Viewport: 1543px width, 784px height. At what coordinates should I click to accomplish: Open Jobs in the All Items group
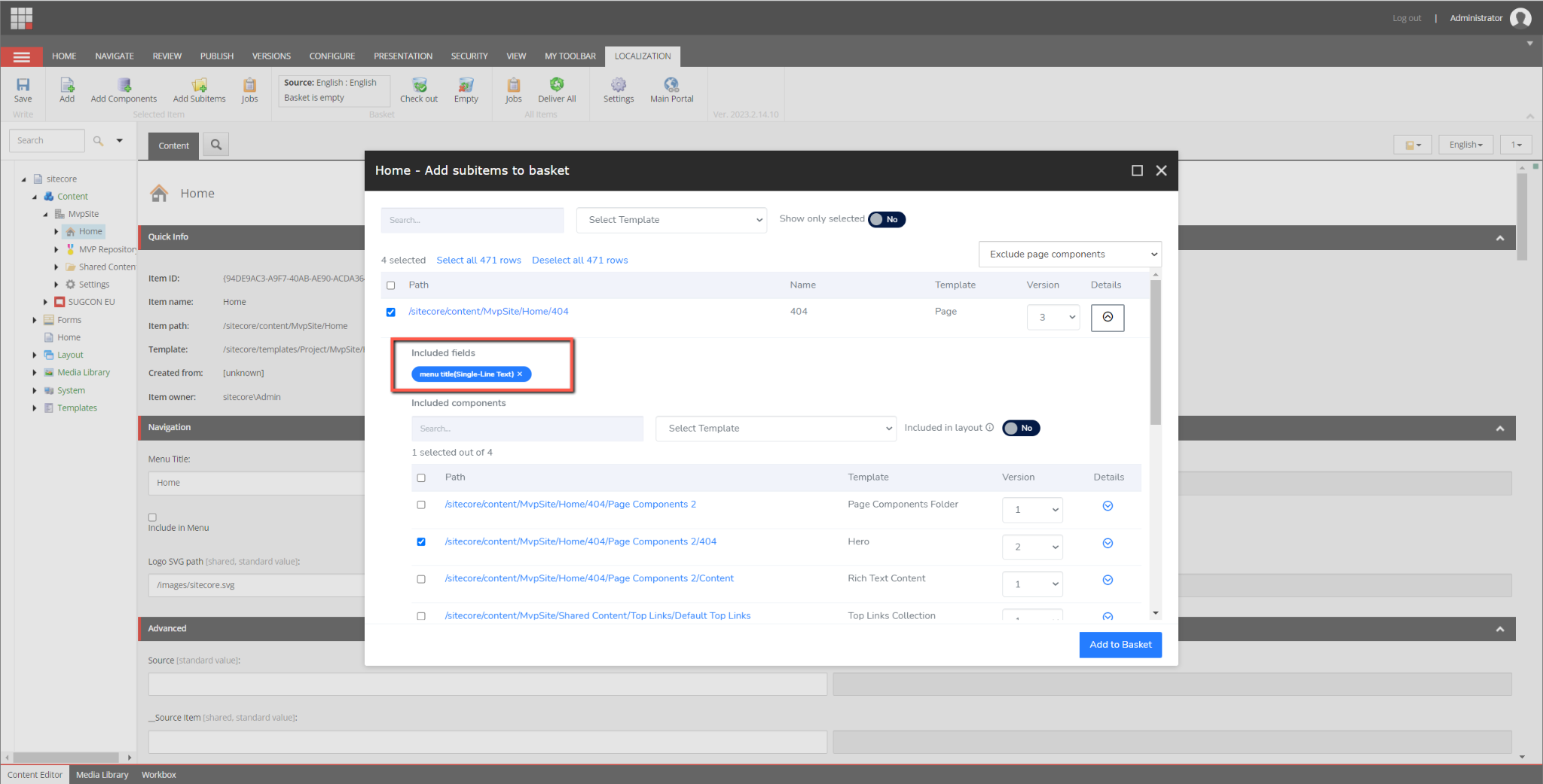coord(513,90)
